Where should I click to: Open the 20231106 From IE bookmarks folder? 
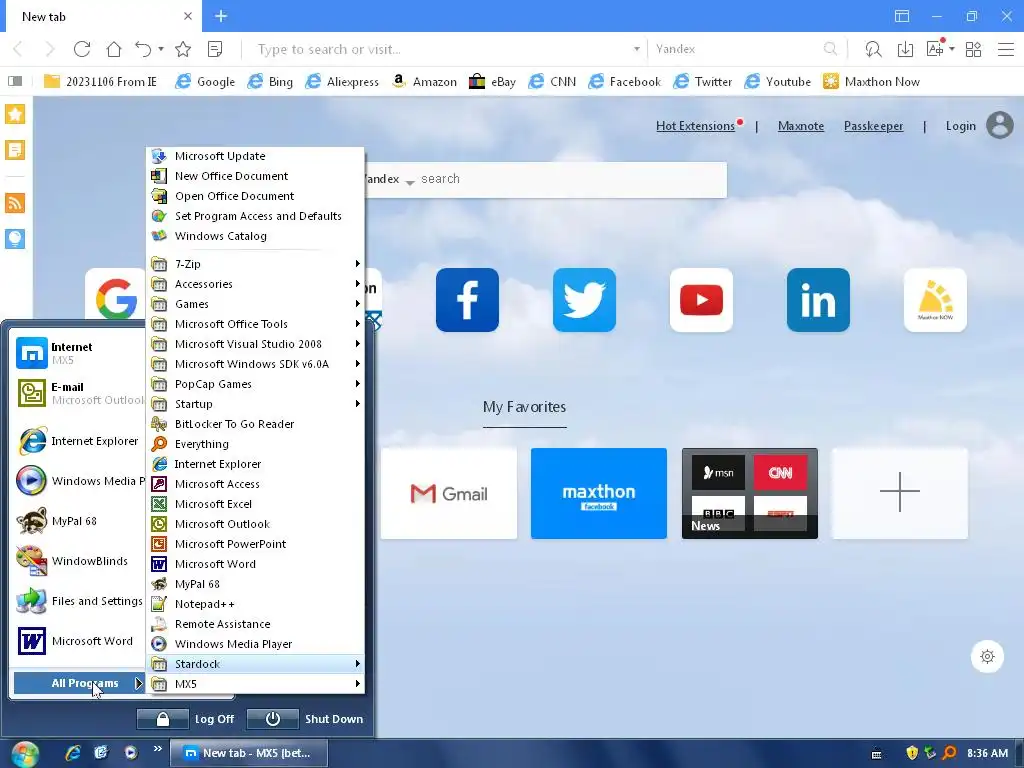pos(100,82)
